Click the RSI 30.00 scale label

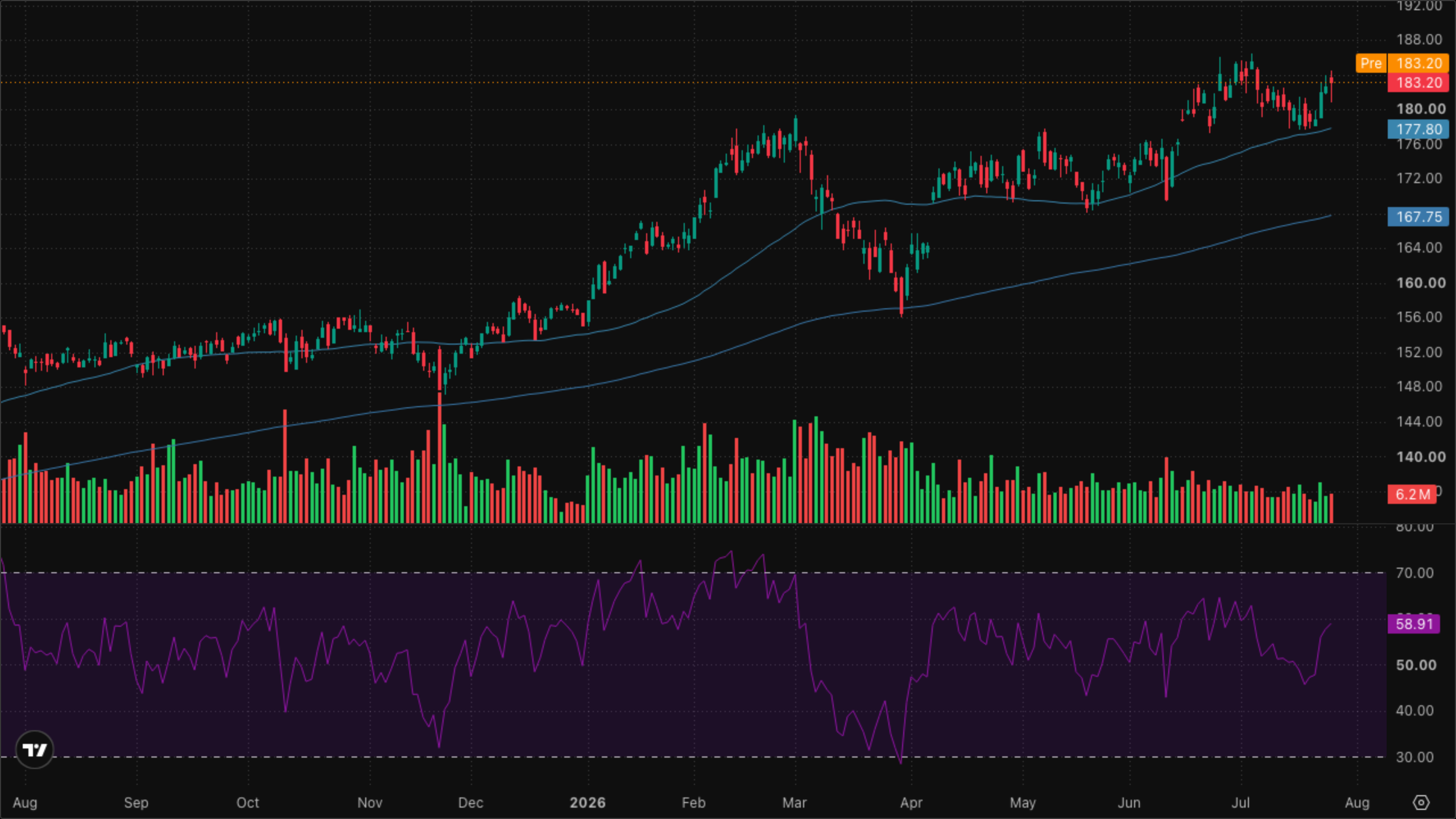coord(1415,757)
